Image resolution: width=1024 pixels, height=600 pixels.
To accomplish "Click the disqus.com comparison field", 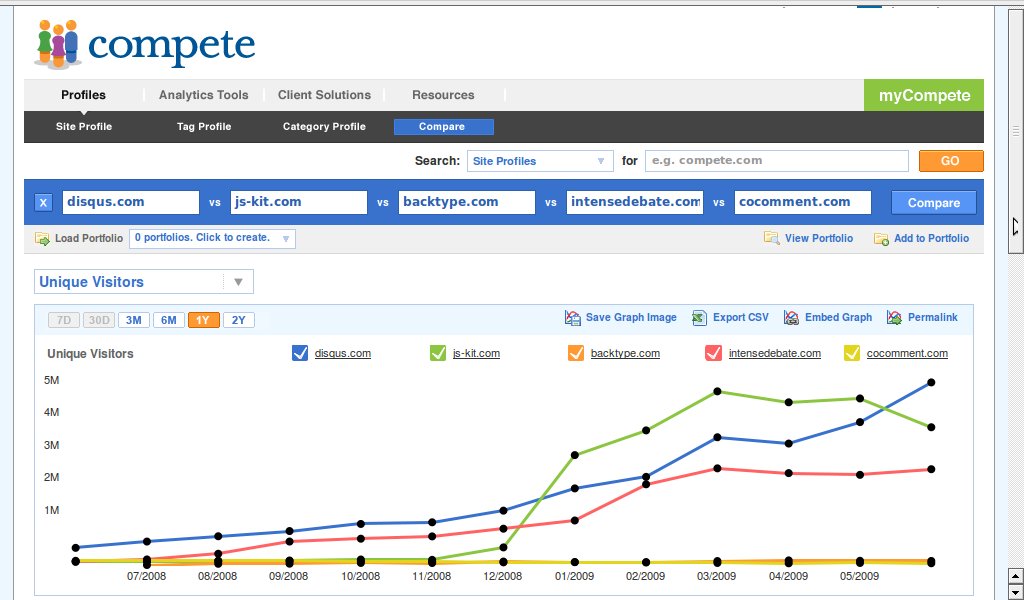I will pyautogui.click(x=131, y=202).
